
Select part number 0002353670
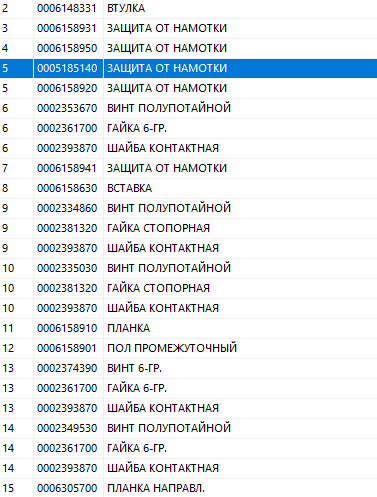tap(67, 108)
